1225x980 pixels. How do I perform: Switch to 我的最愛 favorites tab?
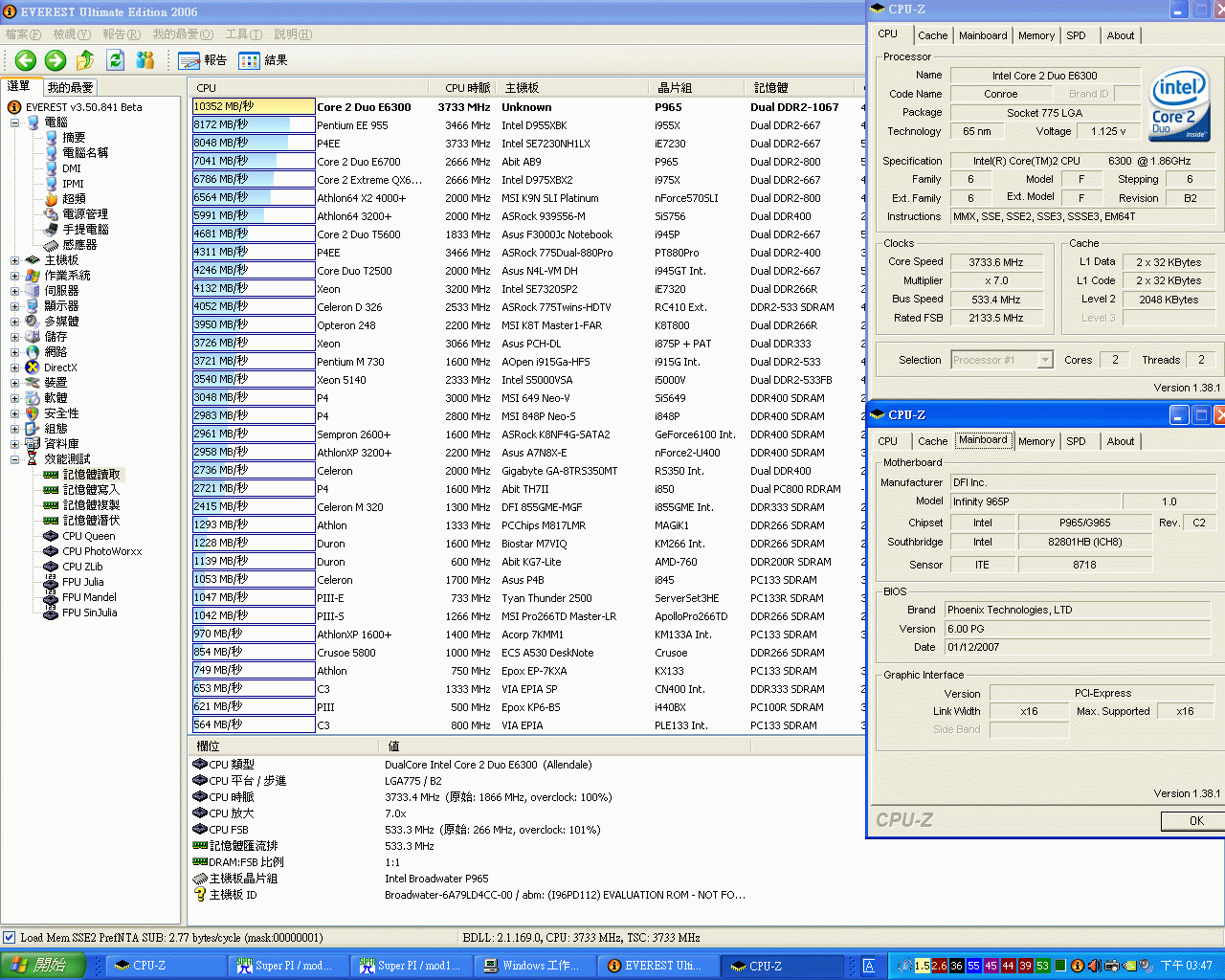[x=70, y=87]
